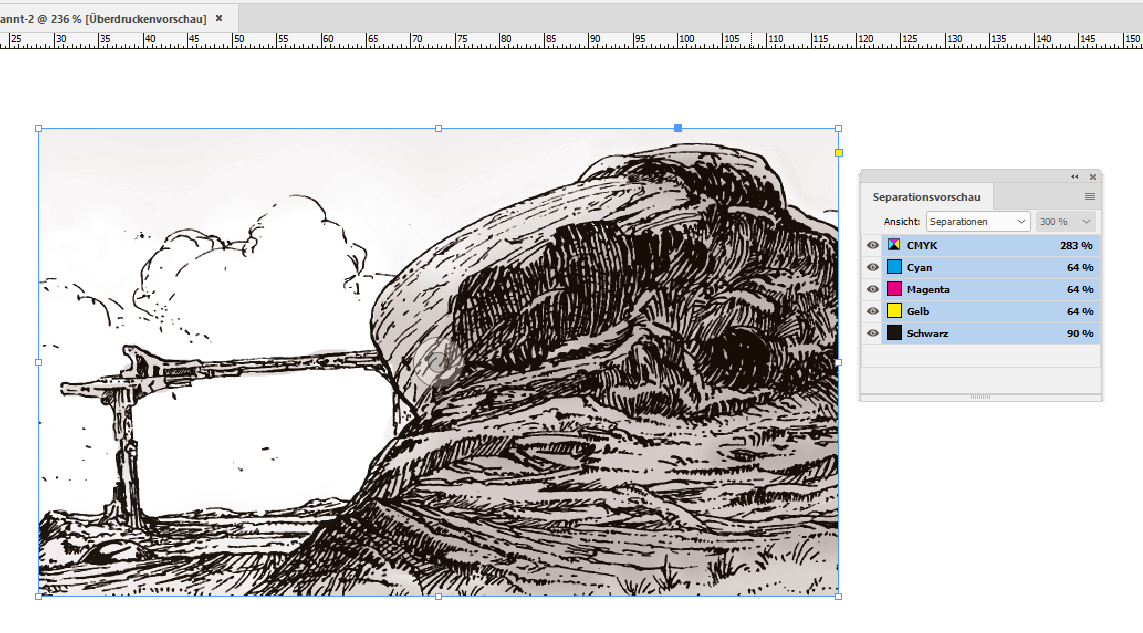Image resolution: width=1143 pixels, height=633 pixels.
Task: Toggle the Schwarz plate eye icon
Action: pos(872,333)
